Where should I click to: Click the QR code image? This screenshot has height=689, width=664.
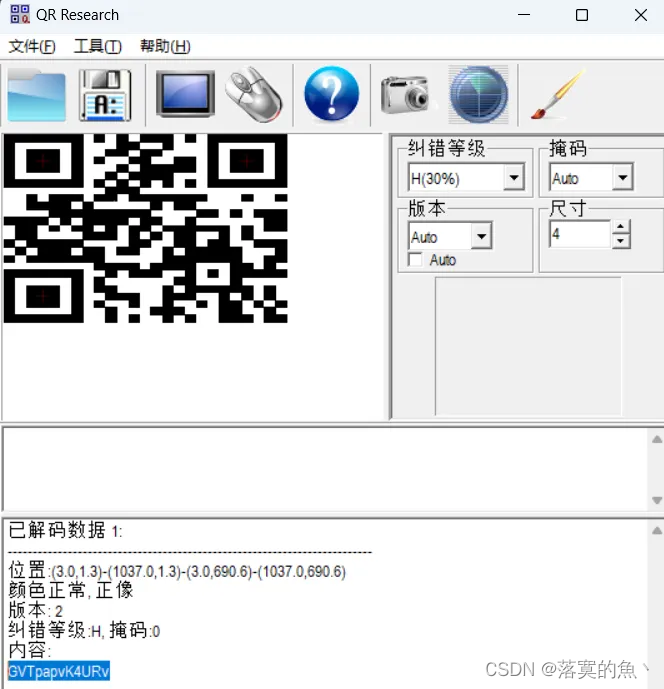pos(145,228)
